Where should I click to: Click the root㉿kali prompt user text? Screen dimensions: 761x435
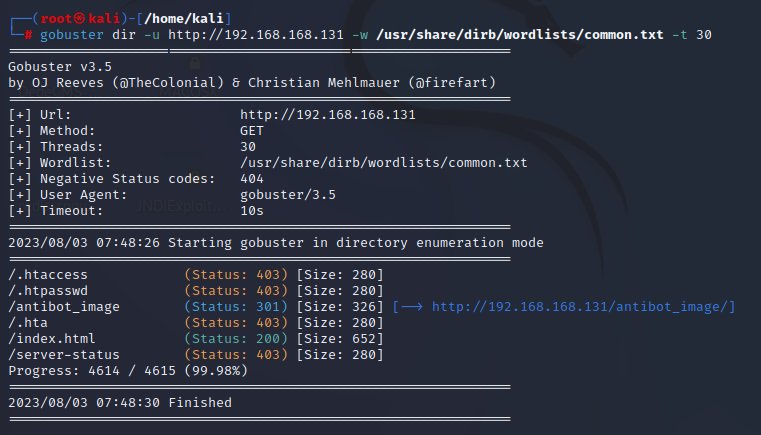click(80, 18)
